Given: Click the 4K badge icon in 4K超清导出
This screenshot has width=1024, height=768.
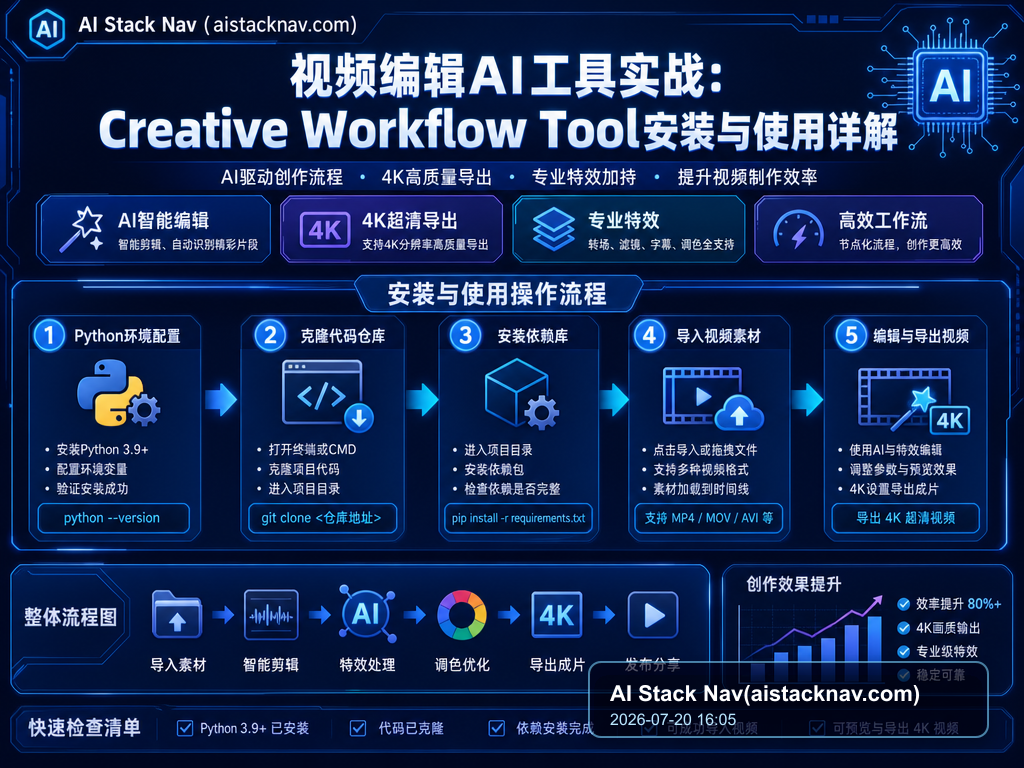Looking at the screenshot, I should click(325, 230).
